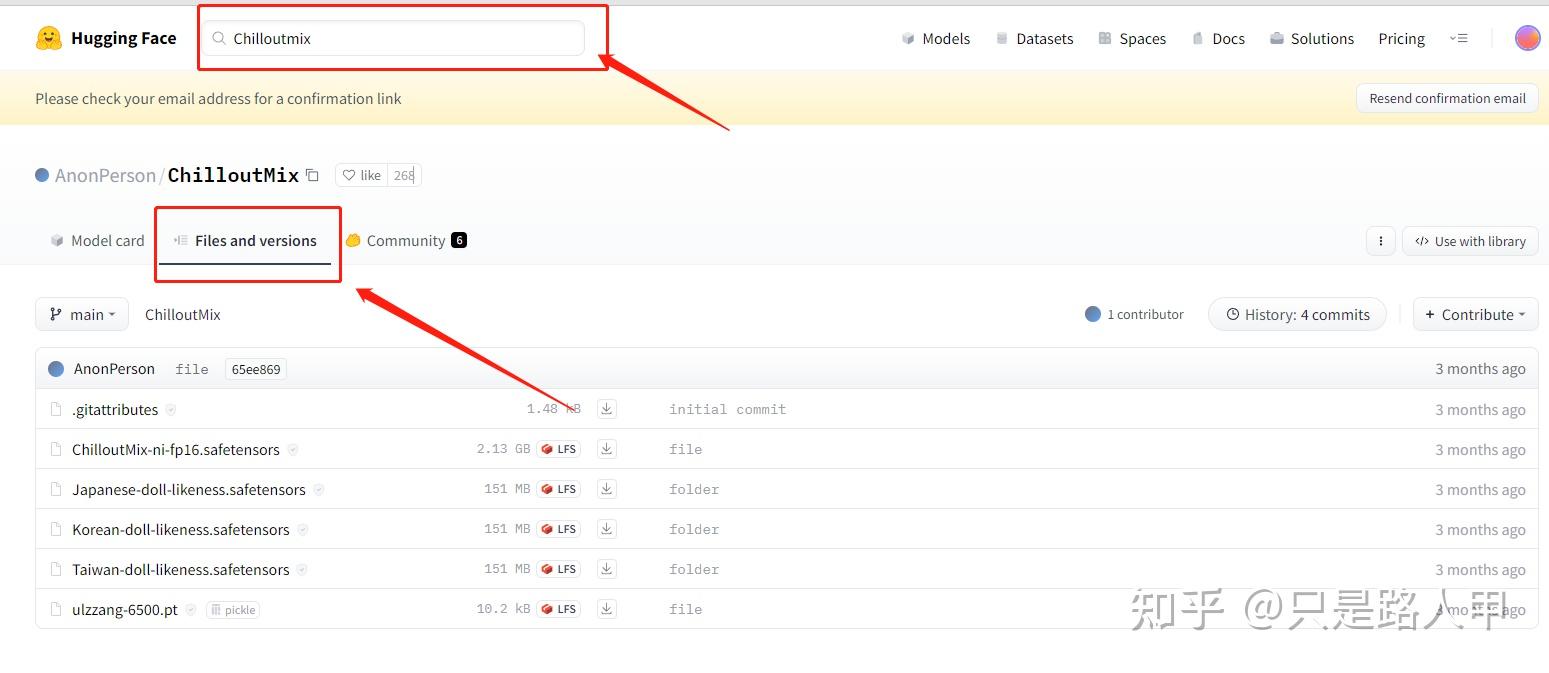Download ulzzang-6500.pt
The height and width of the screenshot is (673, 1549).
606,608
